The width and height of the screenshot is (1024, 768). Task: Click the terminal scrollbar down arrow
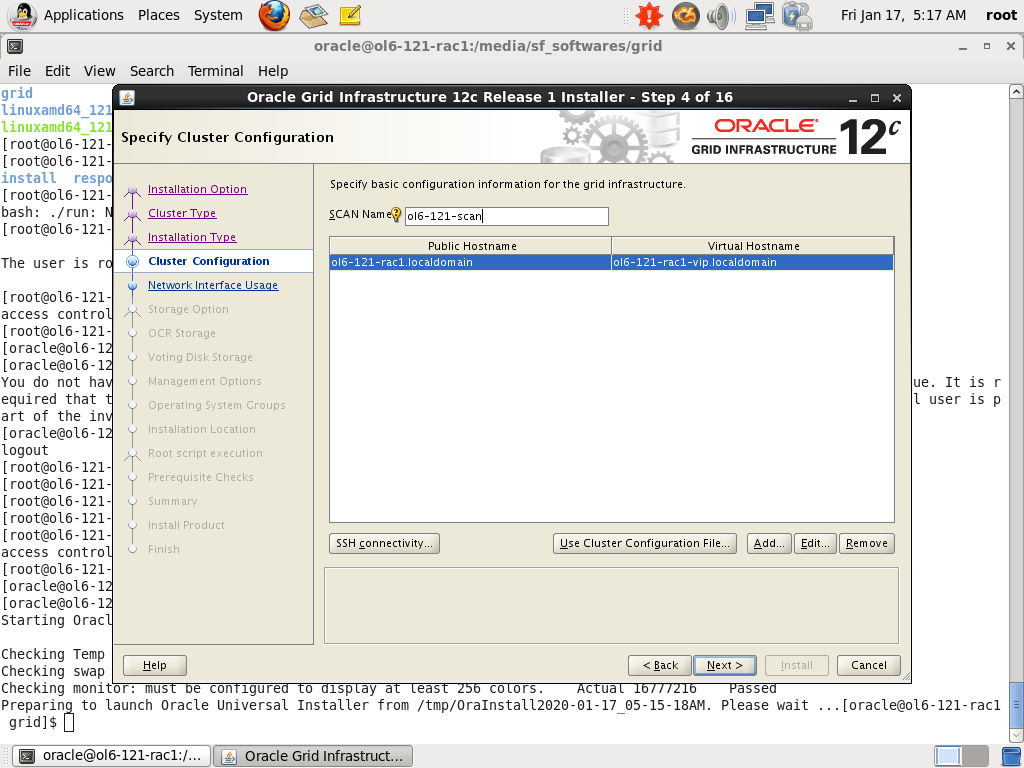coord(1016,737)
